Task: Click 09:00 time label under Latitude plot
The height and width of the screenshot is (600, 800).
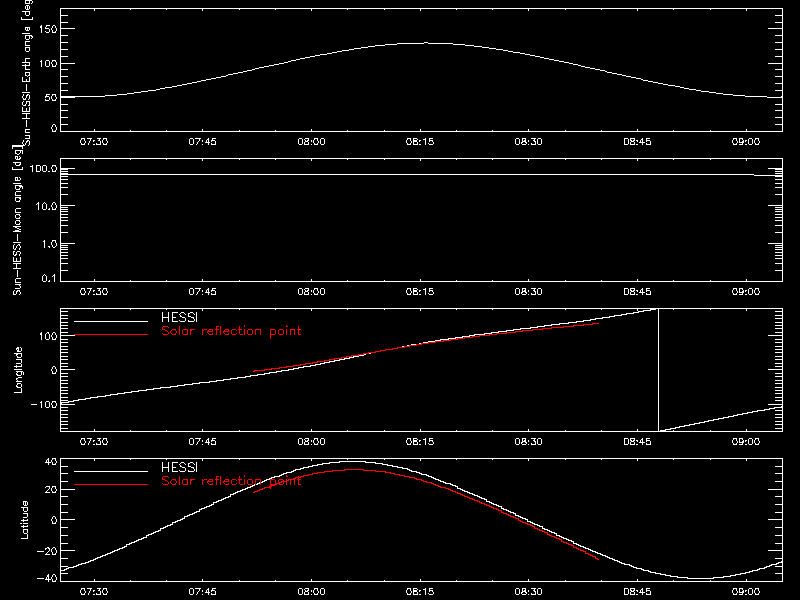Action: 746,592
